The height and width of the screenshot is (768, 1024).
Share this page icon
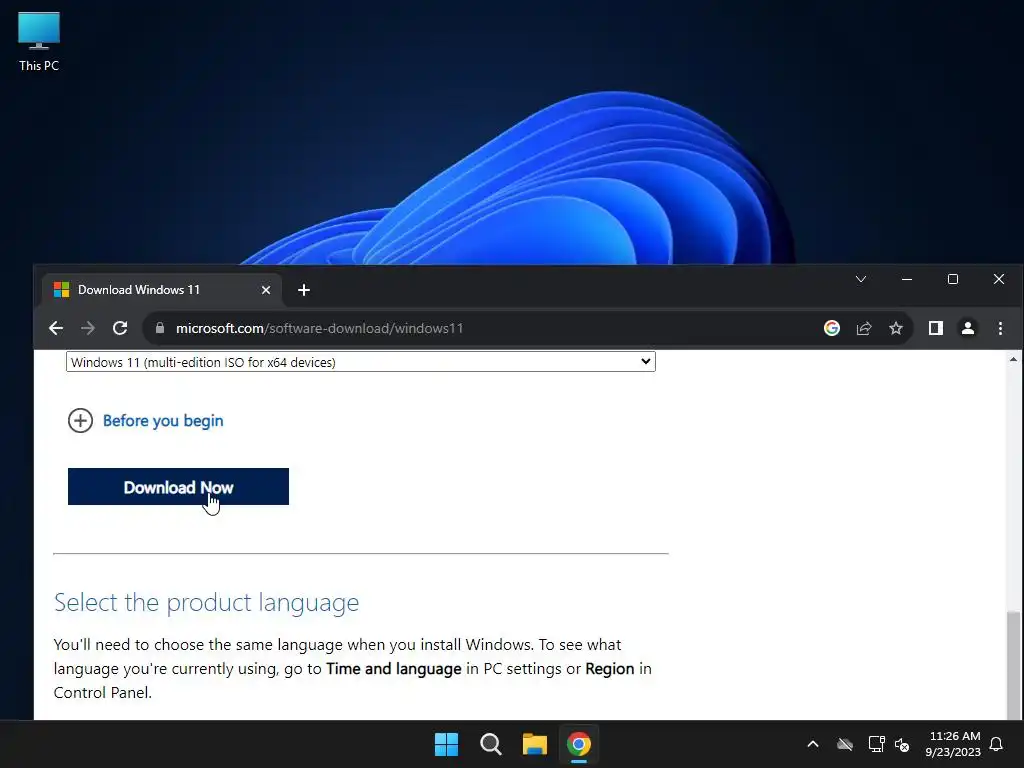(x=864, y=328)
